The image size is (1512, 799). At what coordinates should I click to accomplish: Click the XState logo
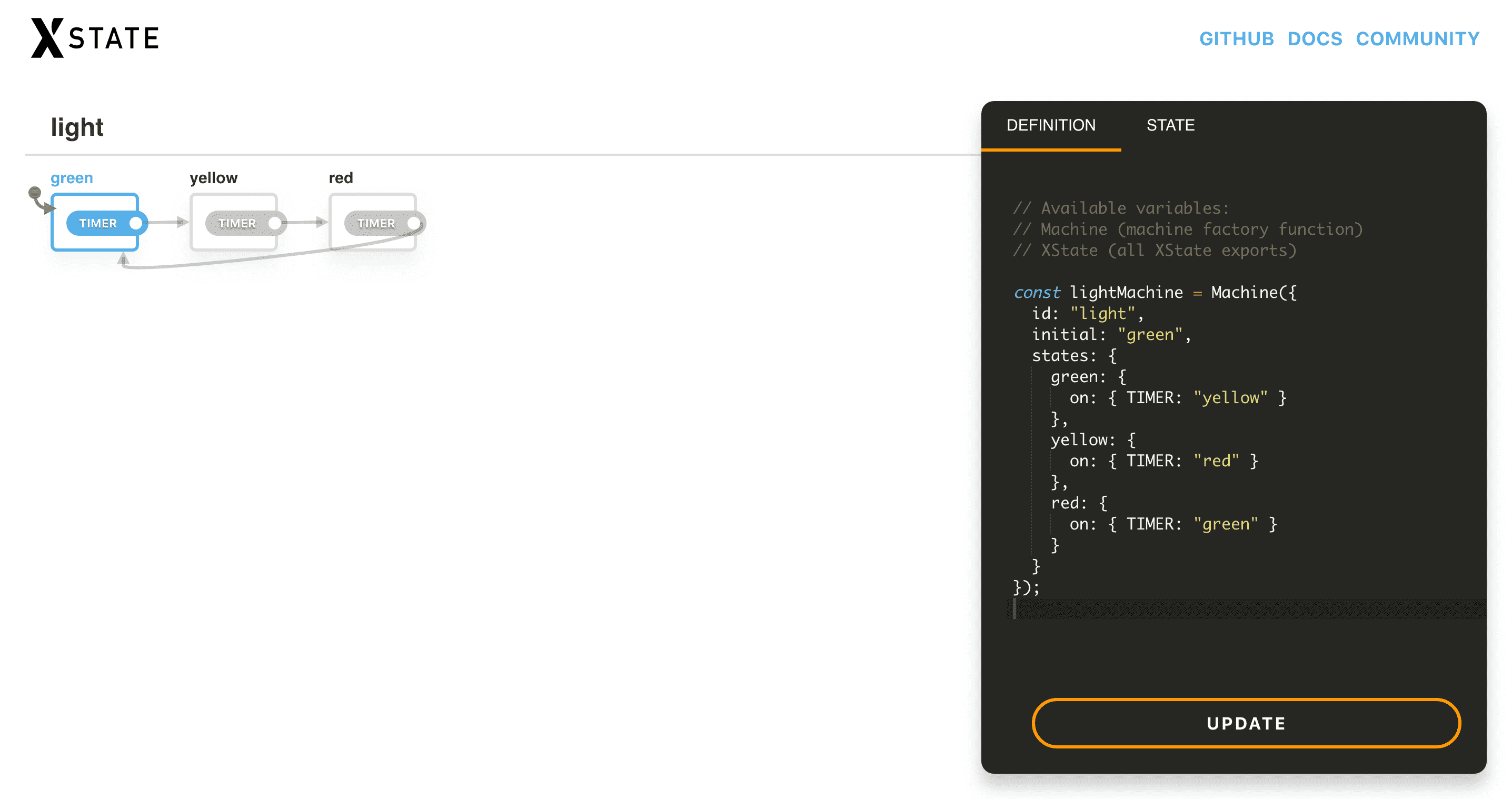point(95,38)
